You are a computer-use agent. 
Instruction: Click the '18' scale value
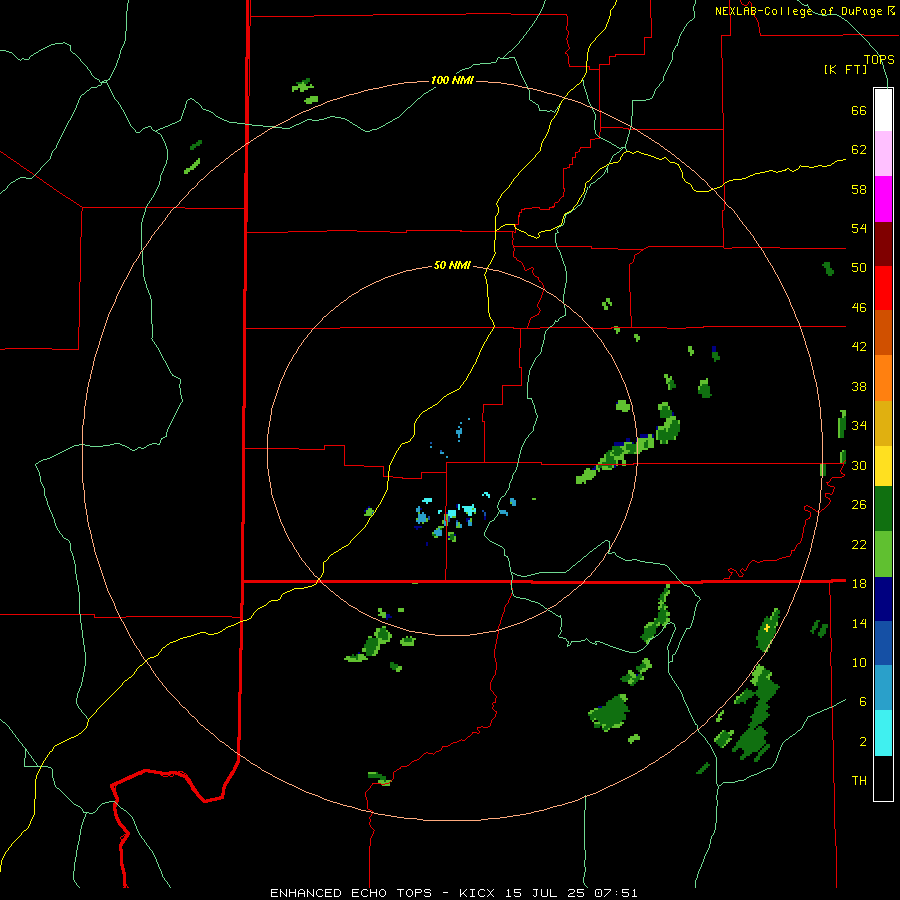(859, 584)
